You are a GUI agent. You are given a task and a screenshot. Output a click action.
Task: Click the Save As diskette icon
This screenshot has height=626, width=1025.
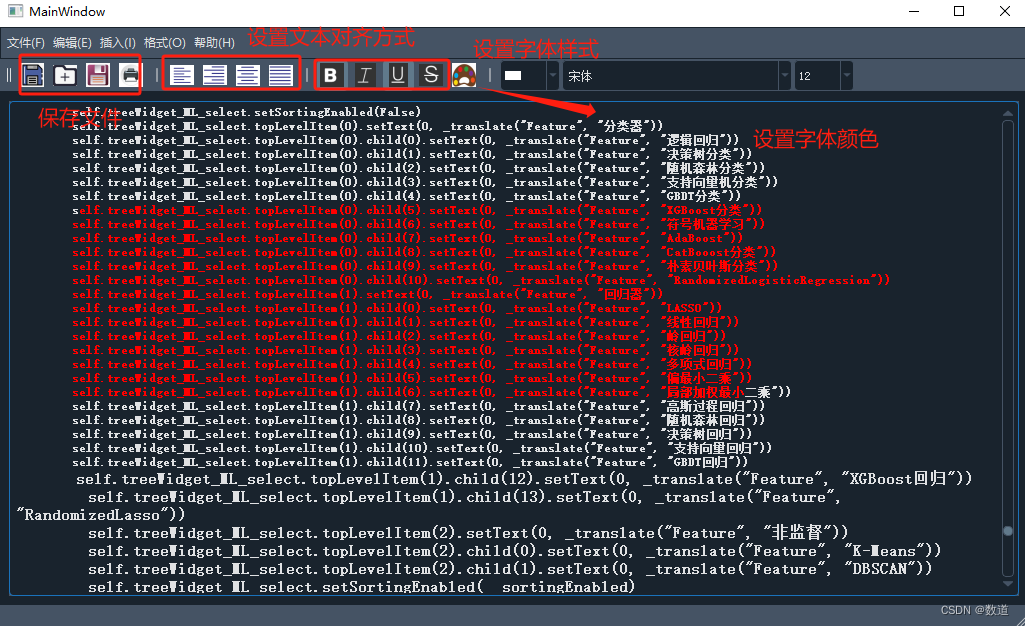(97, 75)
